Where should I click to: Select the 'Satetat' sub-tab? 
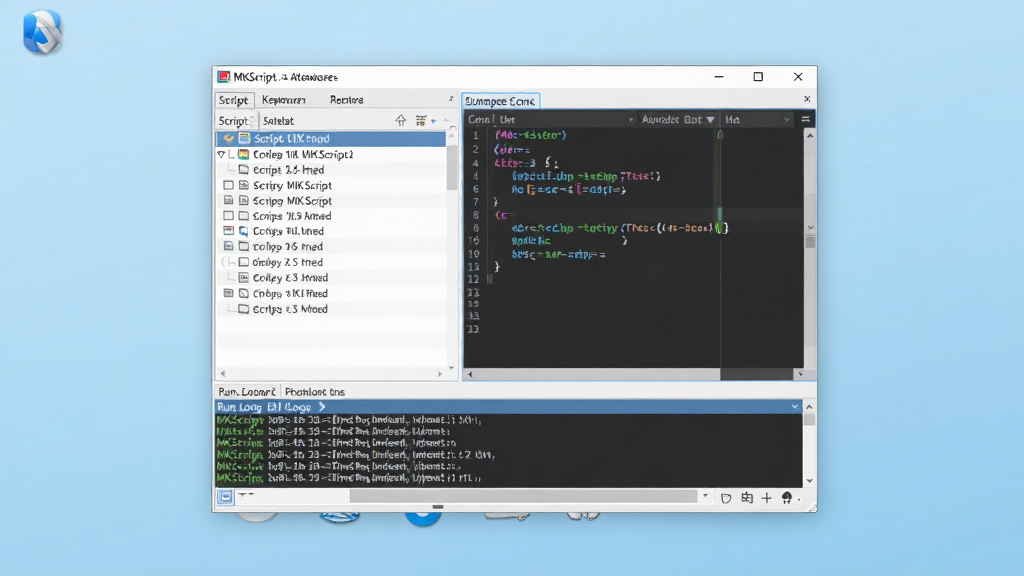pyautogui.click(x=278, y=121)
